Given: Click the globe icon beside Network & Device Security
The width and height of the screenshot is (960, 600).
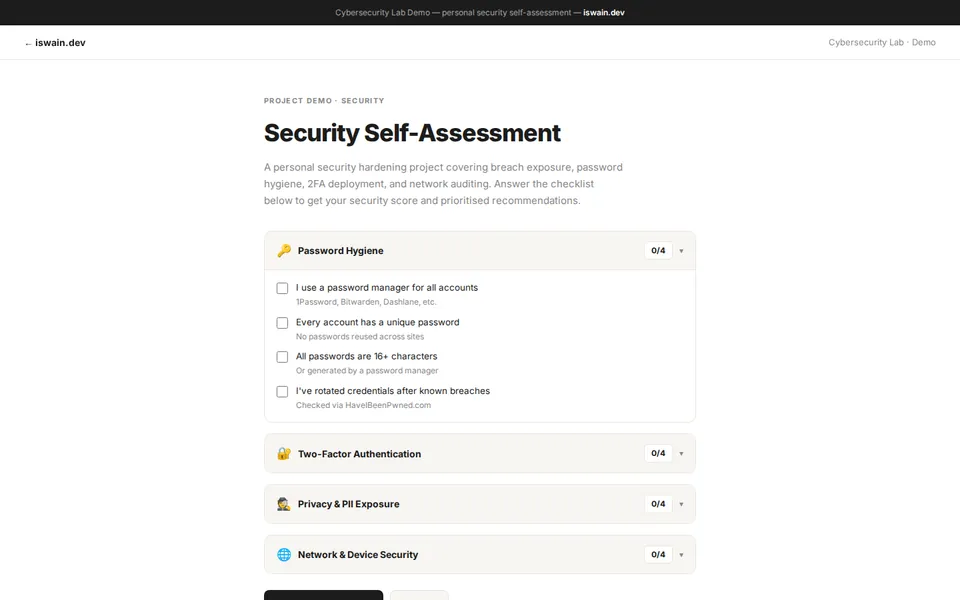Looking at the screenshot, I should [283, 555].
